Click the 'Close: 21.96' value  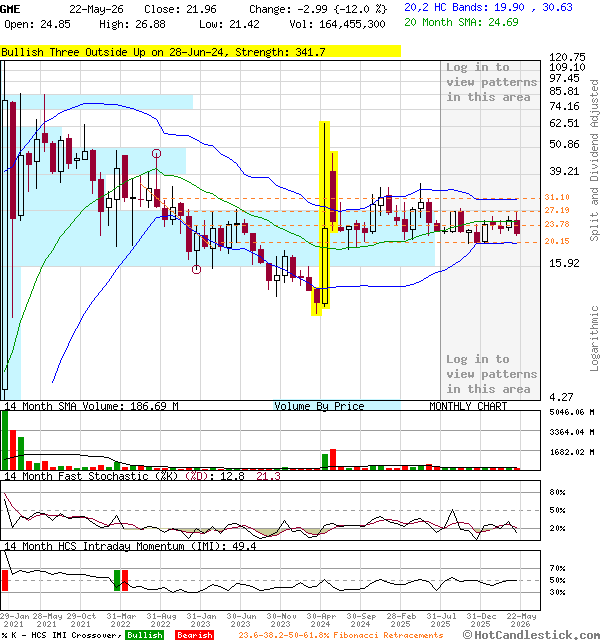tap(180, 9)
